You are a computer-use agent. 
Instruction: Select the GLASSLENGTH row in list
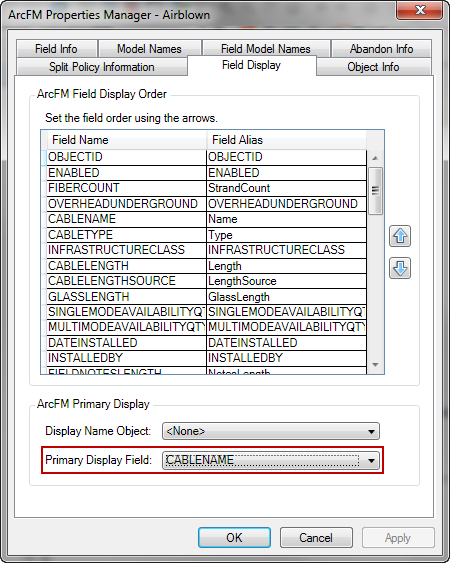tap(207, 297)
